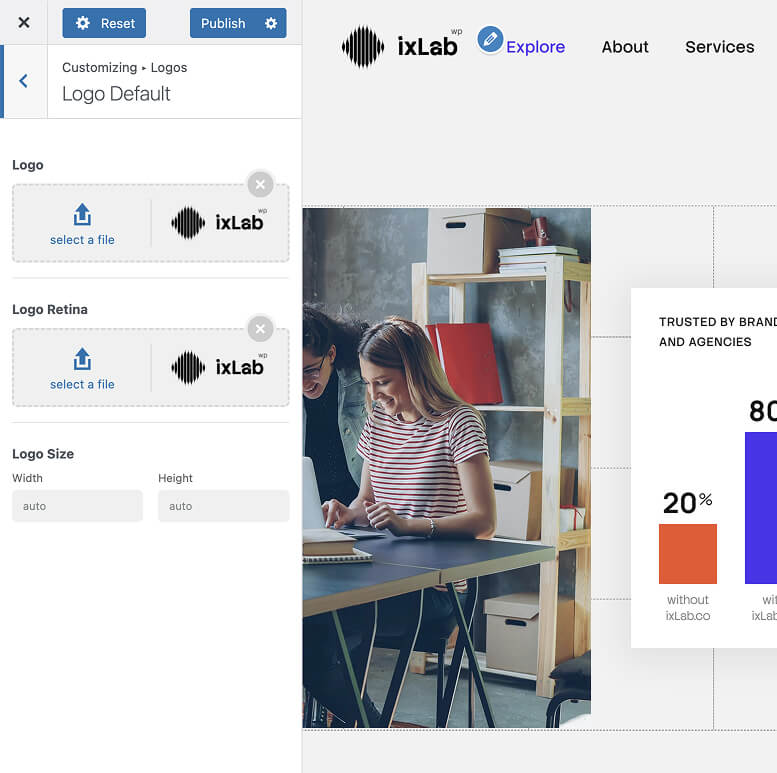Click the blue pencil edit shortcut icon

coord(490,40)
